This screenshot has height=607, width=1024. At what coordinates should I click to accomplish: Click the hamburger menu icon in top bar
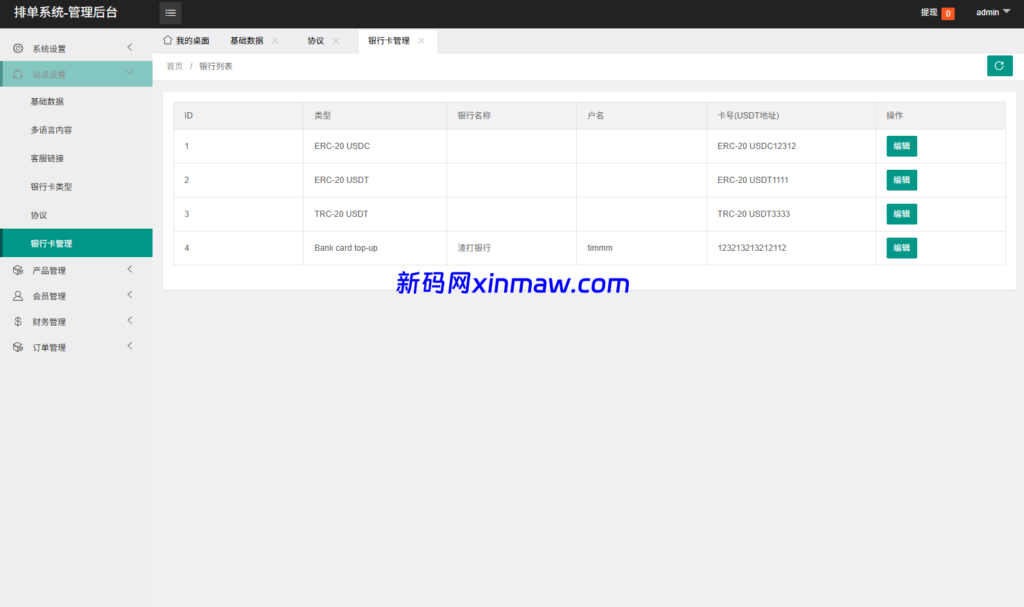click(170, 12)
